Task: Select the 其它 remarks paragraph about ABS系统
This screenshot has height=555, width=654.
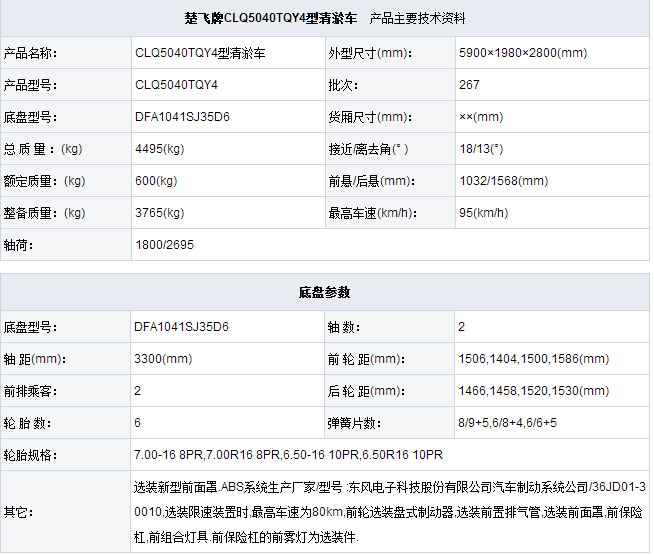Action: coord(390,512)
